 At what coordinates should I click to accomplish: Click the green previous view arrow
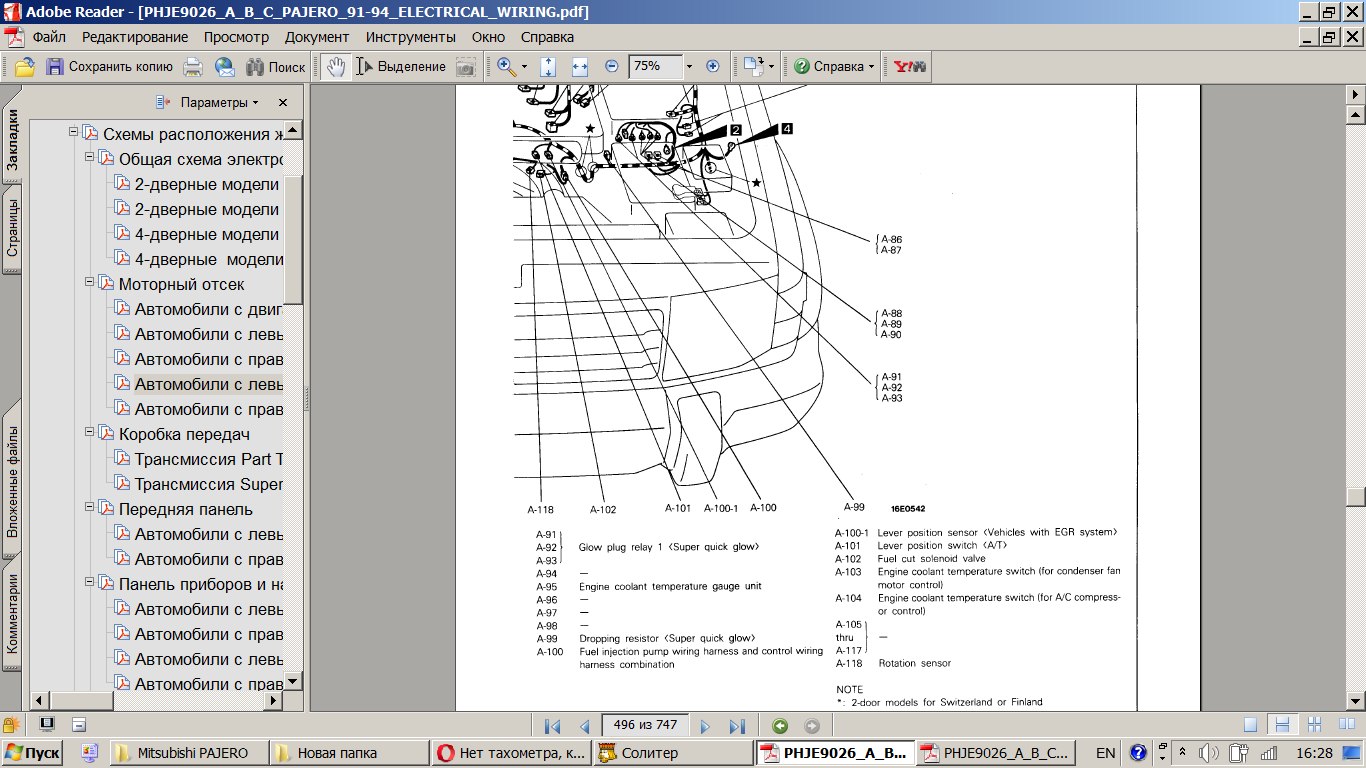point(780,726)
